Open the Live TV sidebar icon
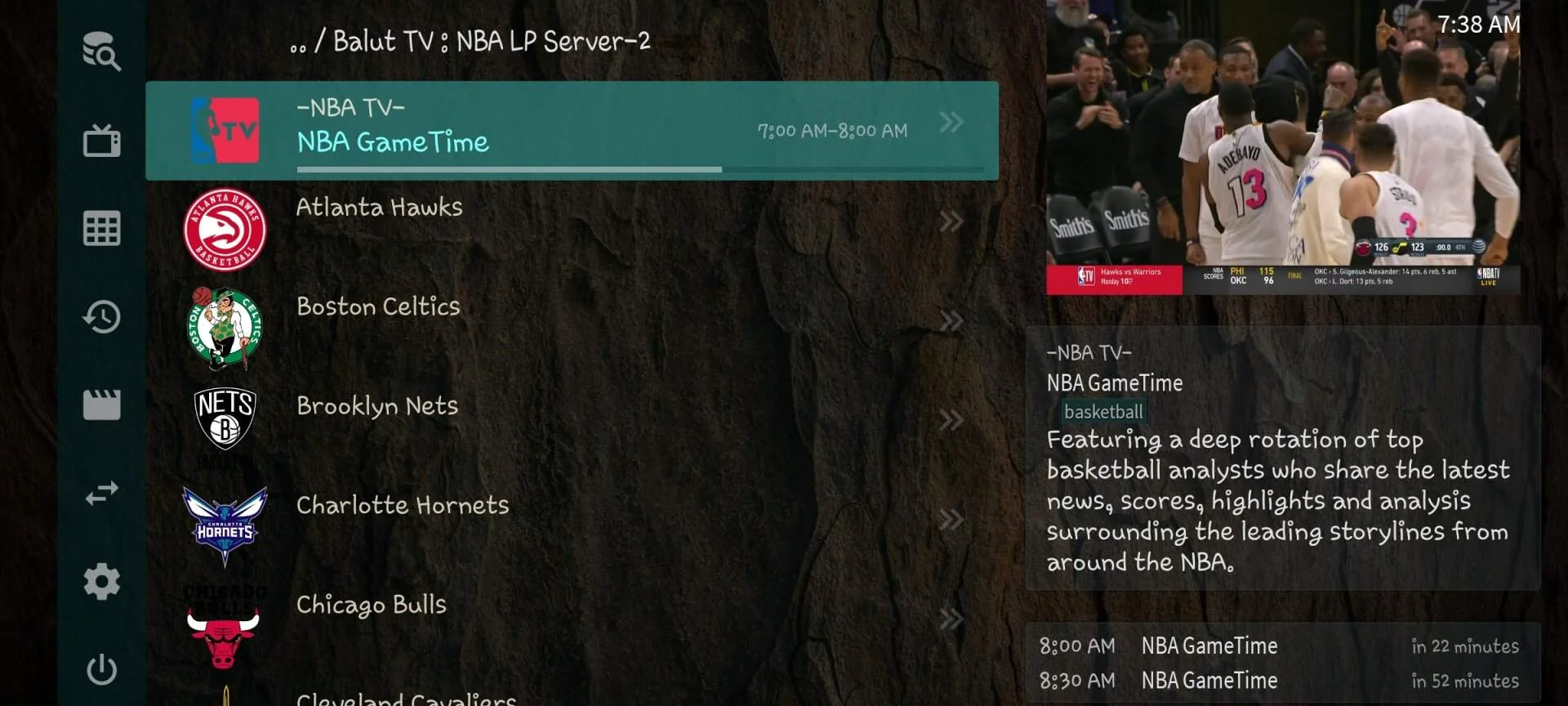The height and width of the screenshot is (706, 1568). pos(101,140)
